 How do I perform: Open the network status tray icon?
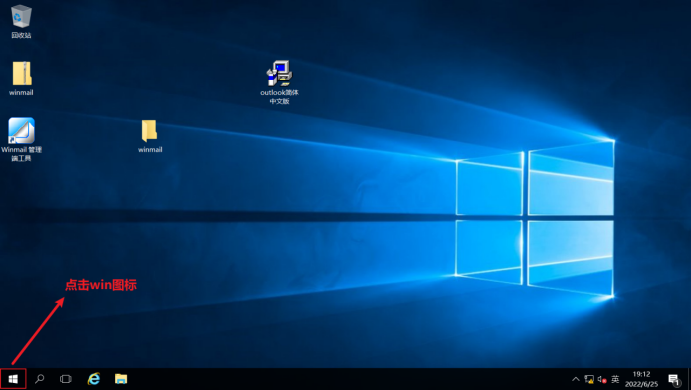point(589,379)
